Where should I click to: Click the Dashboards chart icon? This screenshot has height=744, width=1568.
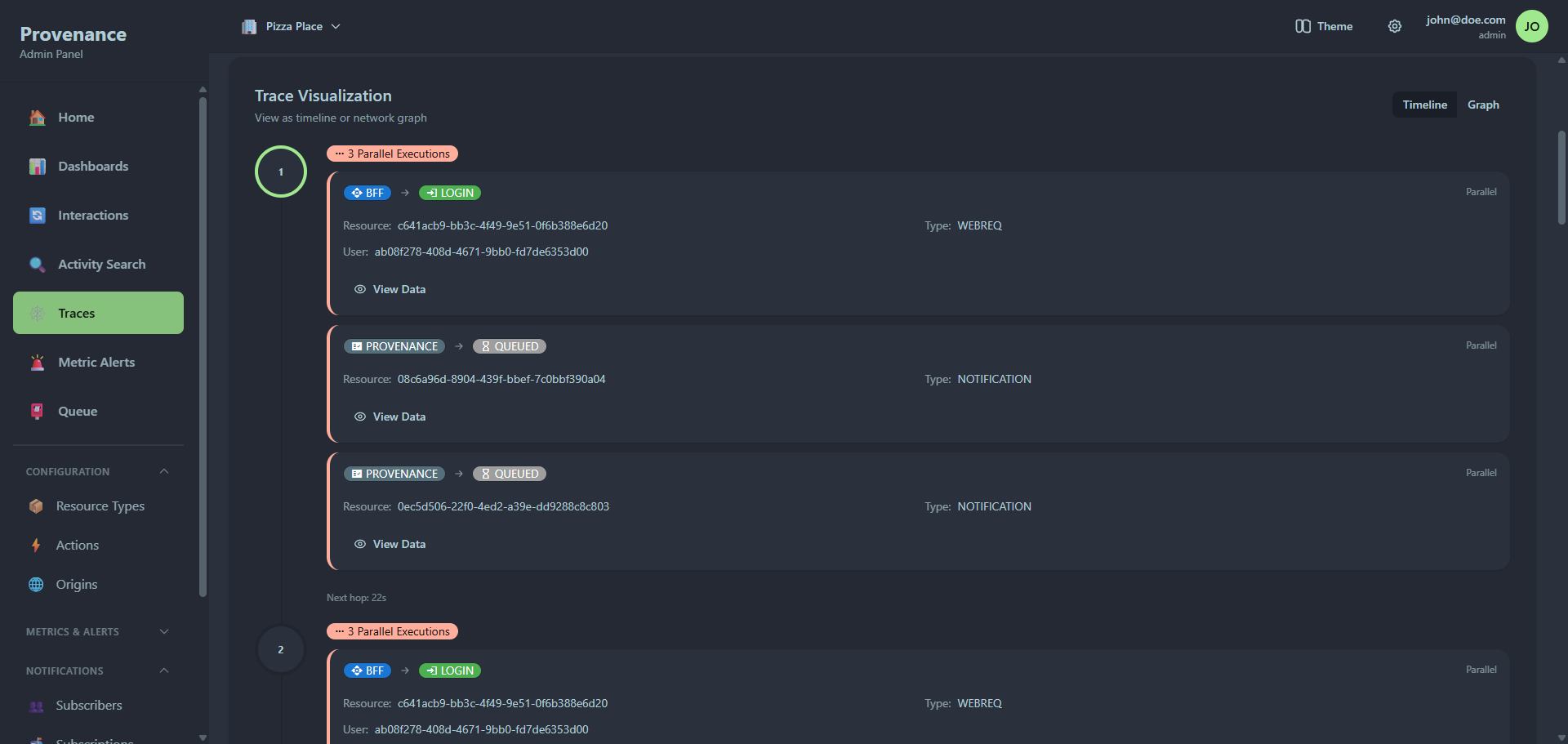pyautogui.click(x=38, y=167)
